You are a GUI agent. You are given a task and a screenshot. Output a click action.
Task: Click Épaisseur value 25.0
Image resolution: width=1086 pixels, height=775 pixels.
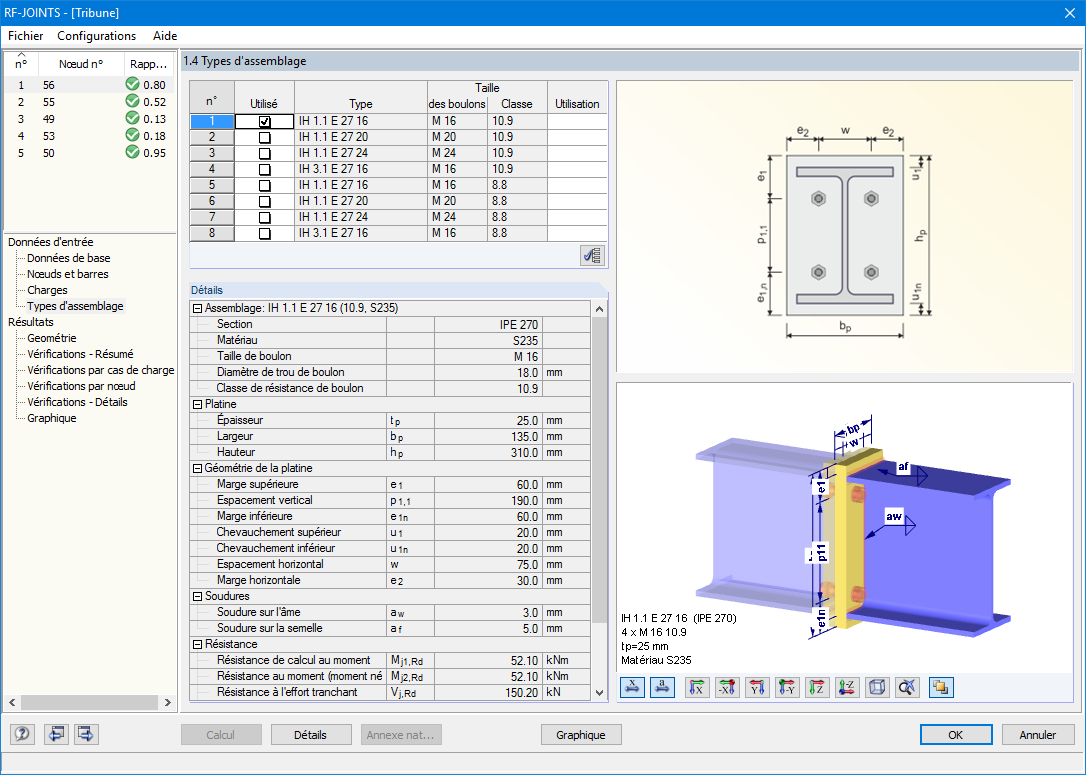[x=488, y=420]
